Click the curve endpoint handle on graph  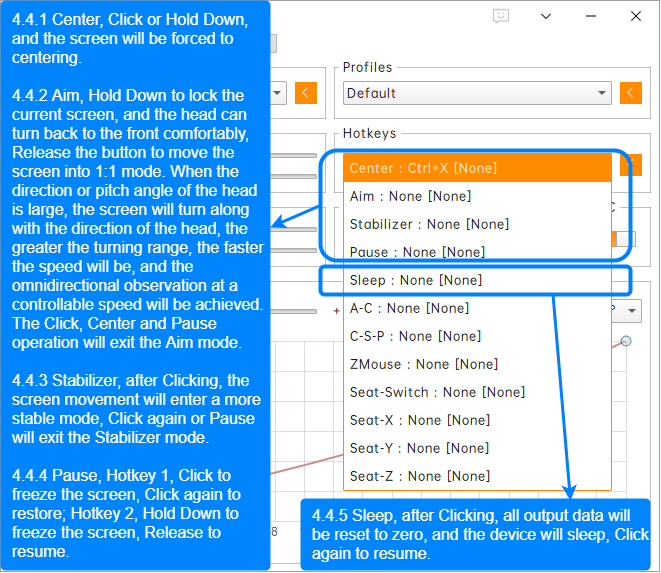click(626, 341)
